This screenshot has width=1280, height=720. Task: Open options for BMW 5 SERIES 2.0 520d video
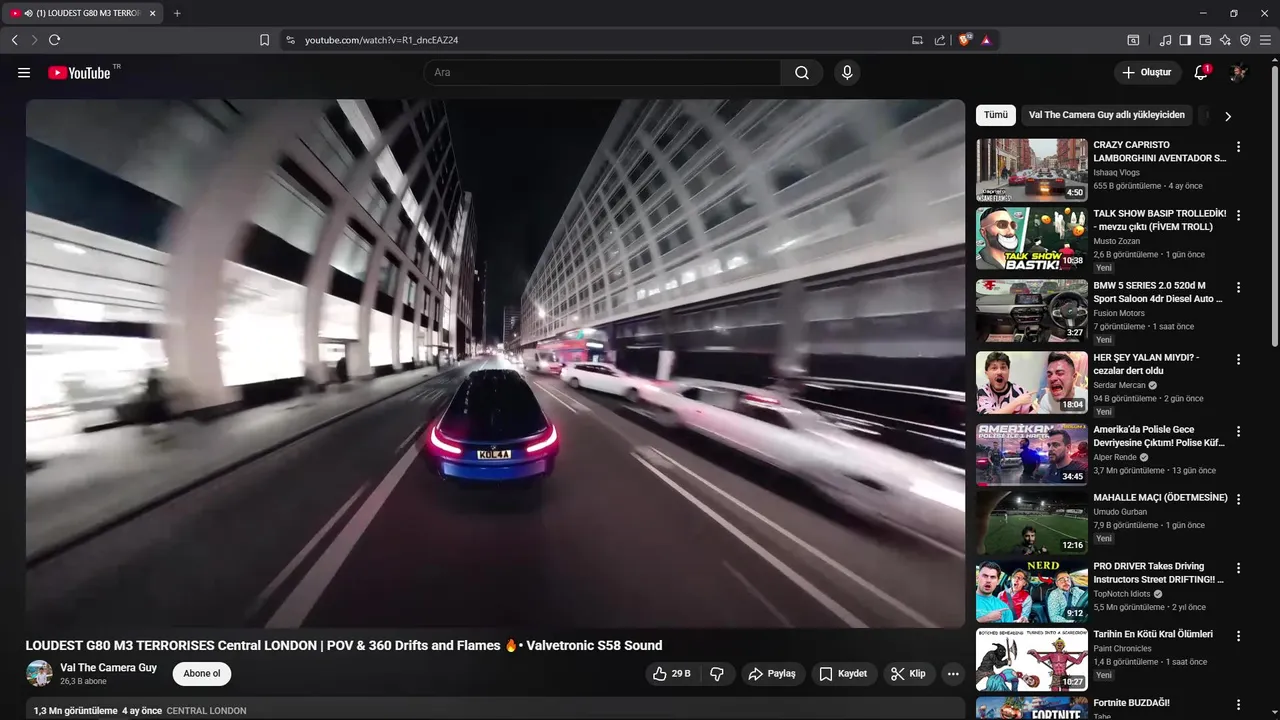pos(1238,287)
